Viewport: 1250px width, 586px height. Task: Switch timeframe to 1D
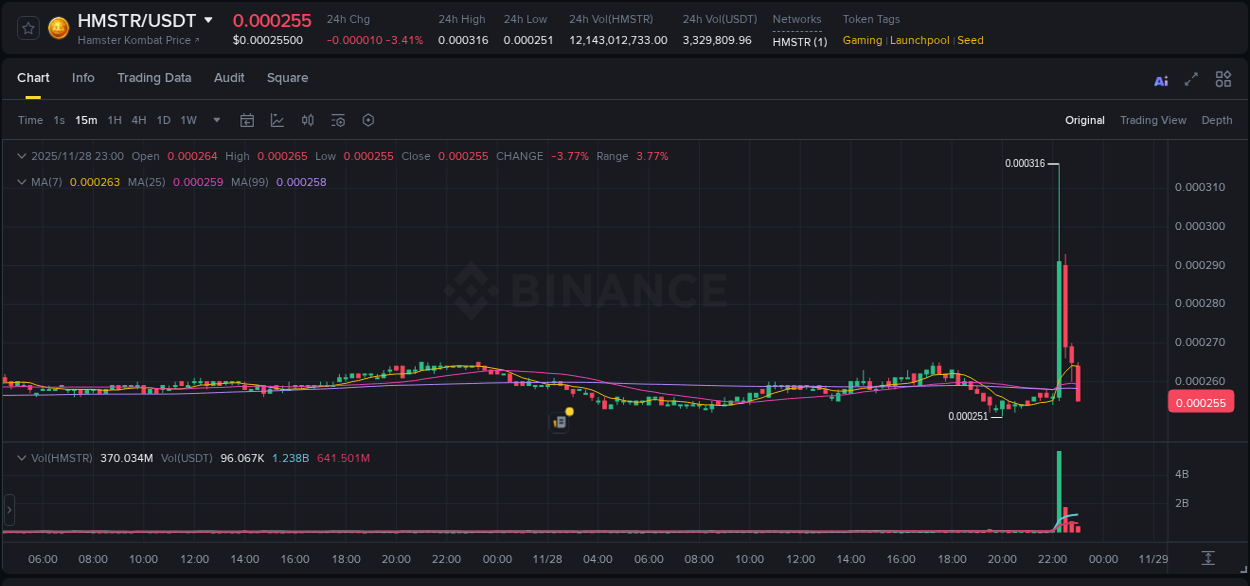click(x=163, y=120)
